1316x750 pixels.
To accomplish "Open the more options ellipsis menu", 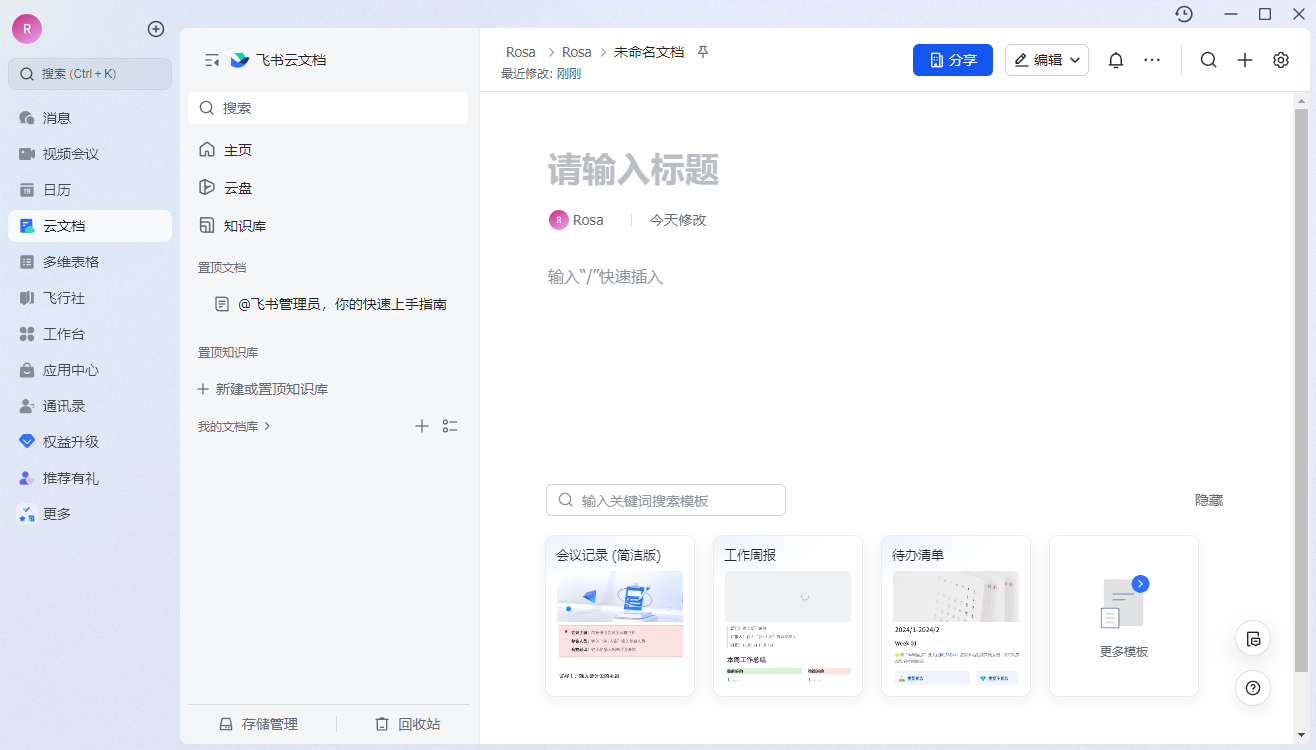I will 1152,60.
